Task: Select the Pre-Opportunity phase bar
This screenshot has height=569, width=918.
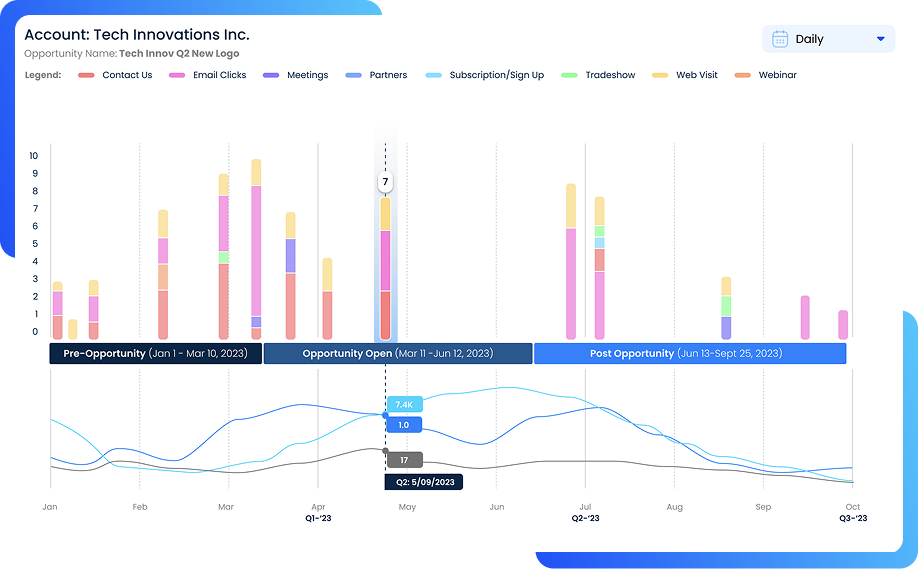Action: pos(156,354)
